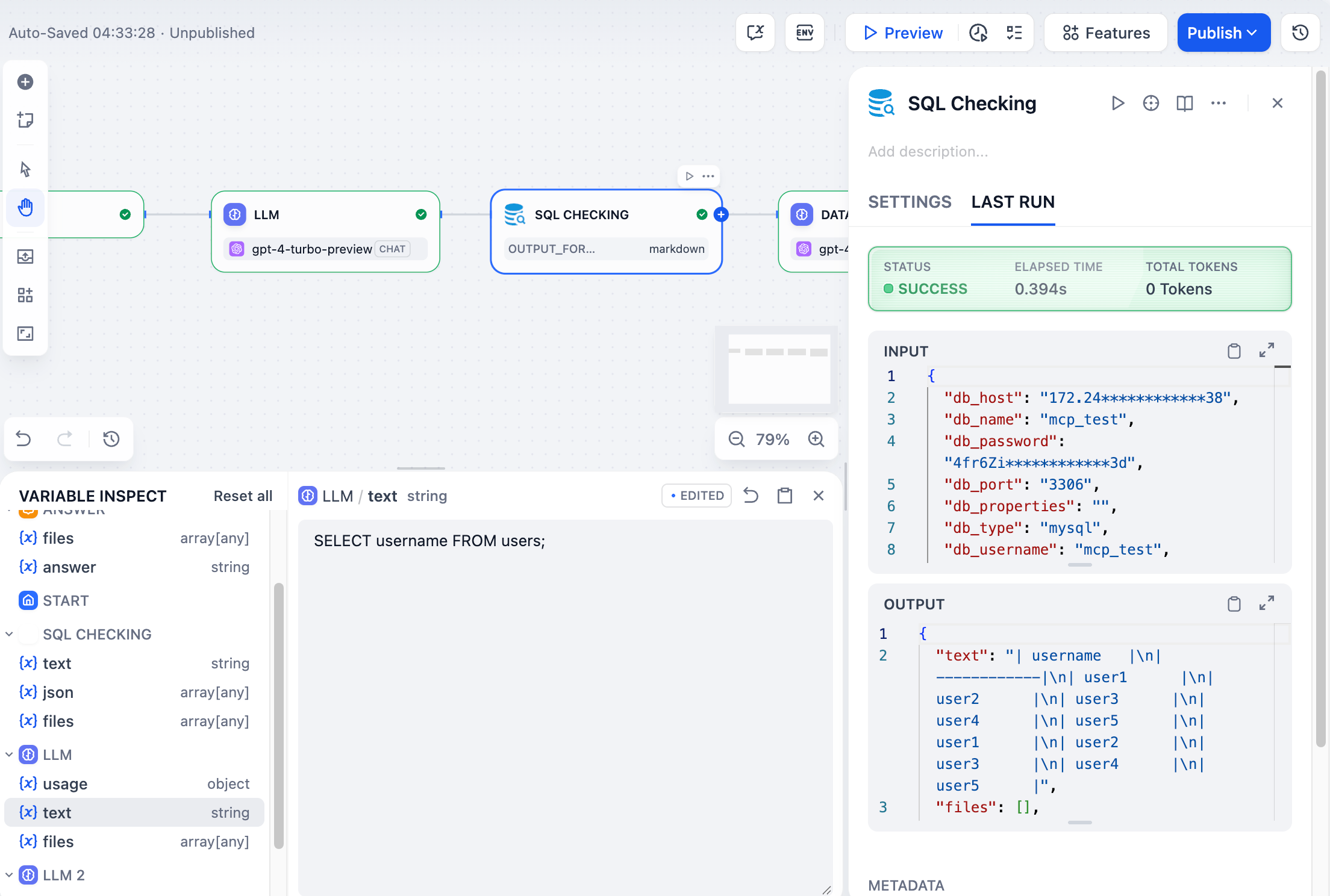
Task: Zoom in on the canvas
Action: (816, 439)
